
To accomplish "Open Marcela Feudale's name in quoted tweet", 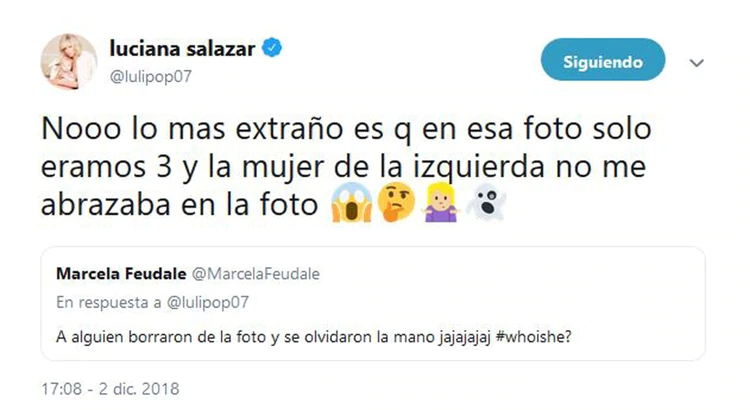I will pyautogui.click(x=121, y=274).
